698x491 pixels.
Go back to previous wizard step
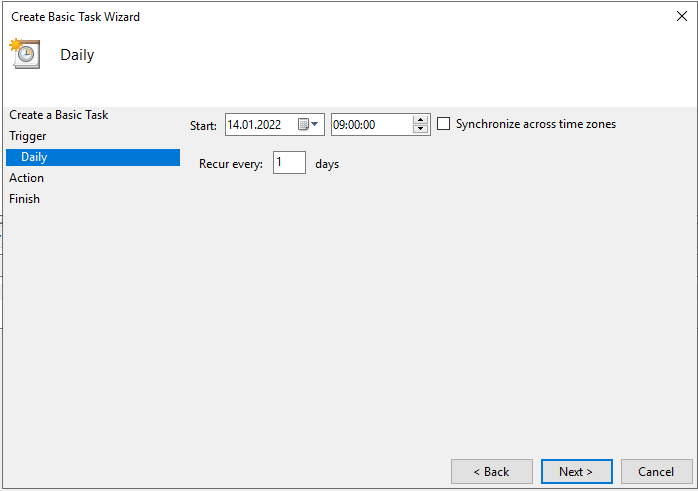point(491,471)
